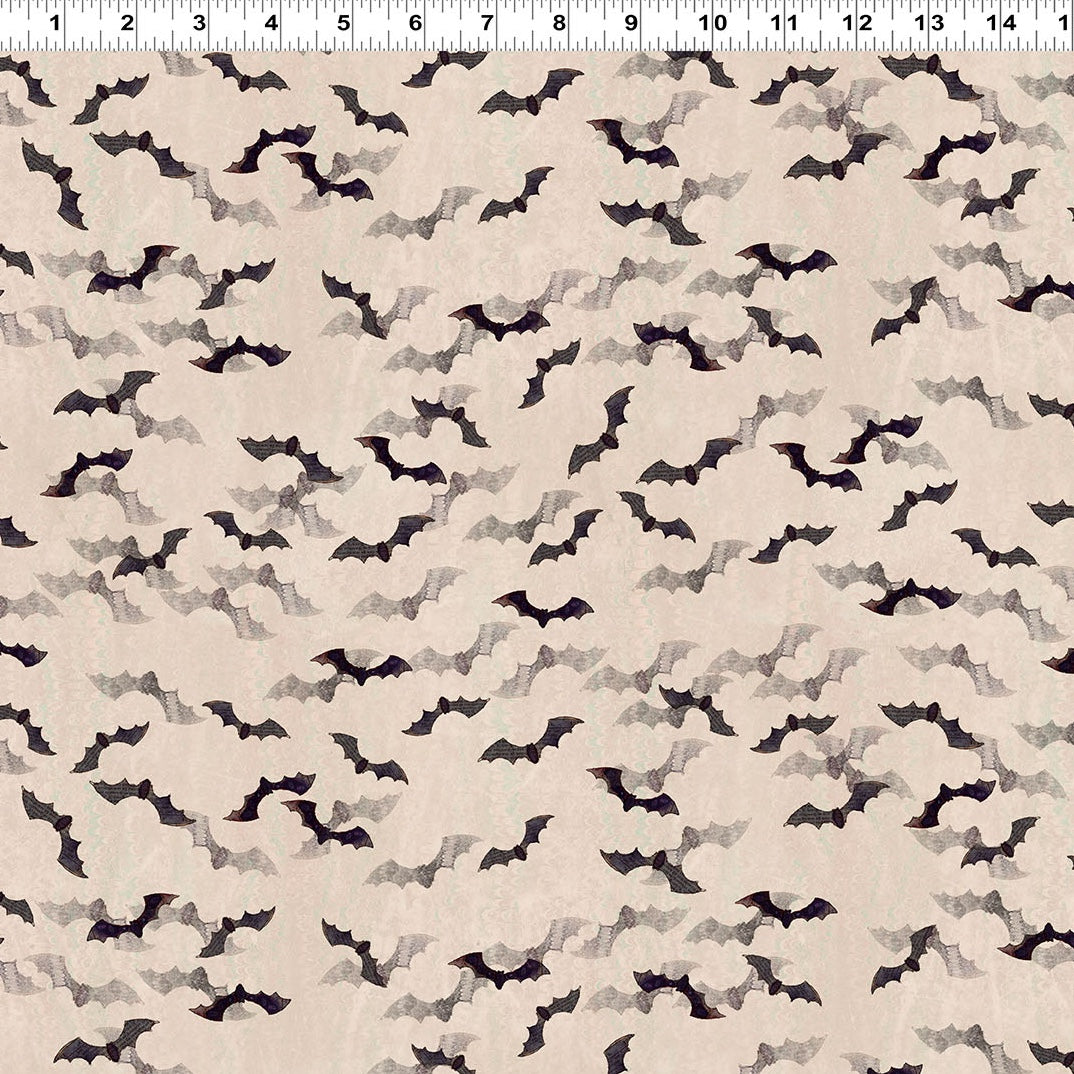The height and width of the screenshot is (1074, 1074).
Task: Select the number 8 on the ruler
Action: click(559, 21)
